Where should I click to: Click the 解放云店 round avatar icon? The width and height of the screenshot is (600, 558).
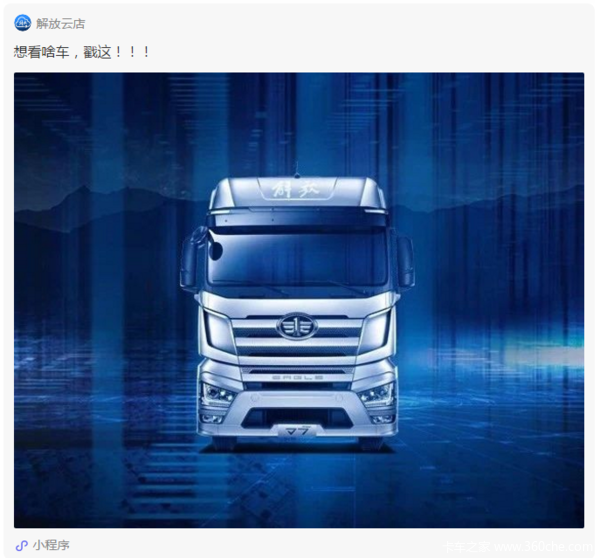(x=23, y=23)
